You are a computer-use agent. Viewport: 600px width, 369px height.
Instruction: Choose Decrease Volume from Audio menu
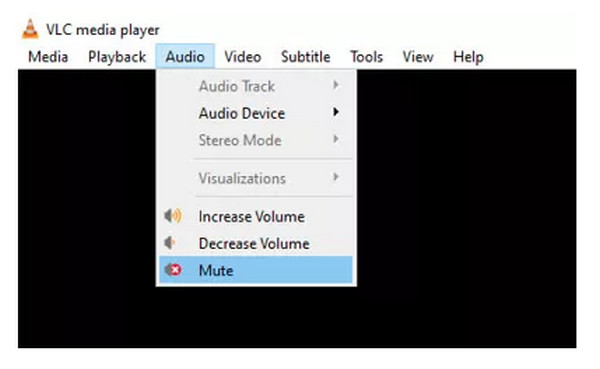256,243
